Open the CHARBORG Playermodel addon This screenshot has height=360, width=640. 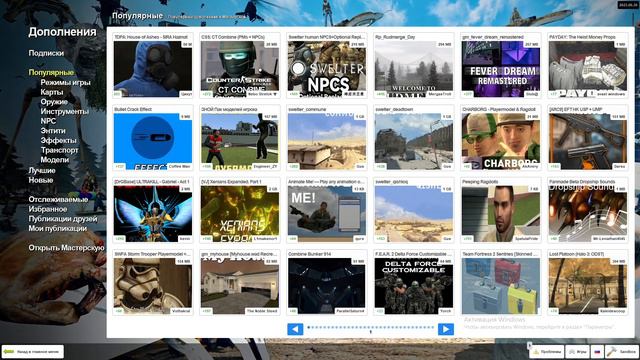click(x=501, y=138)
